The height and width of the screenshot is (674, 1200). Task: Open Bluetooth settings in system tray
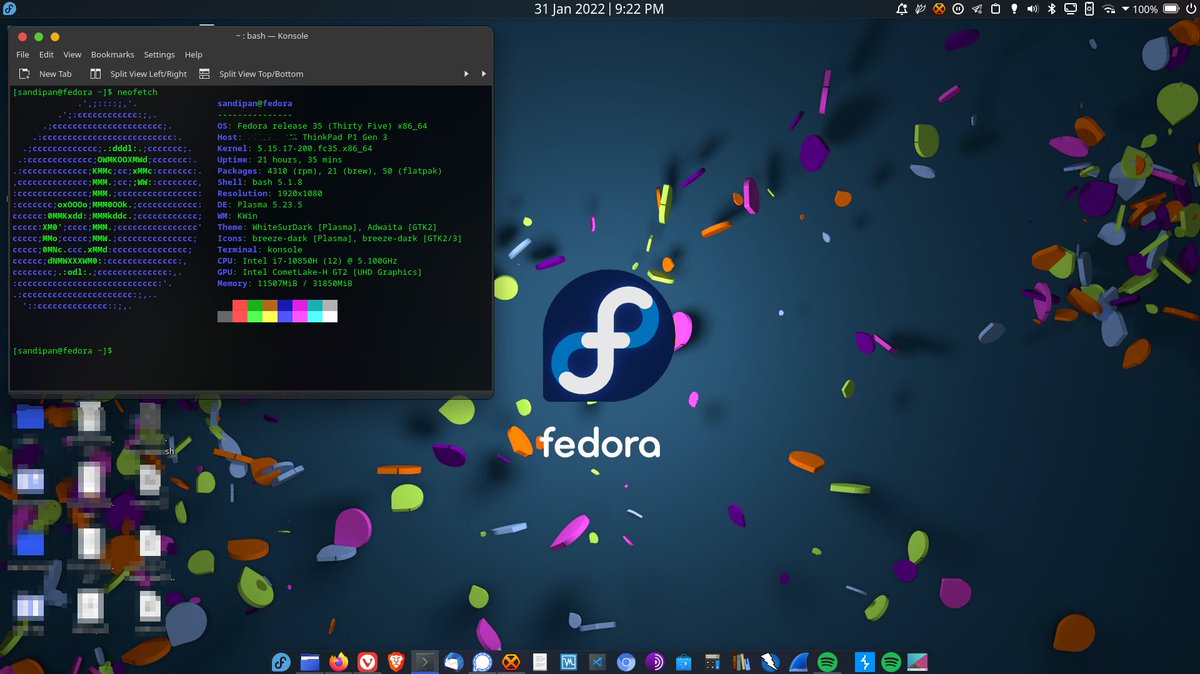pyautogui.click(x=1052, y=9)
